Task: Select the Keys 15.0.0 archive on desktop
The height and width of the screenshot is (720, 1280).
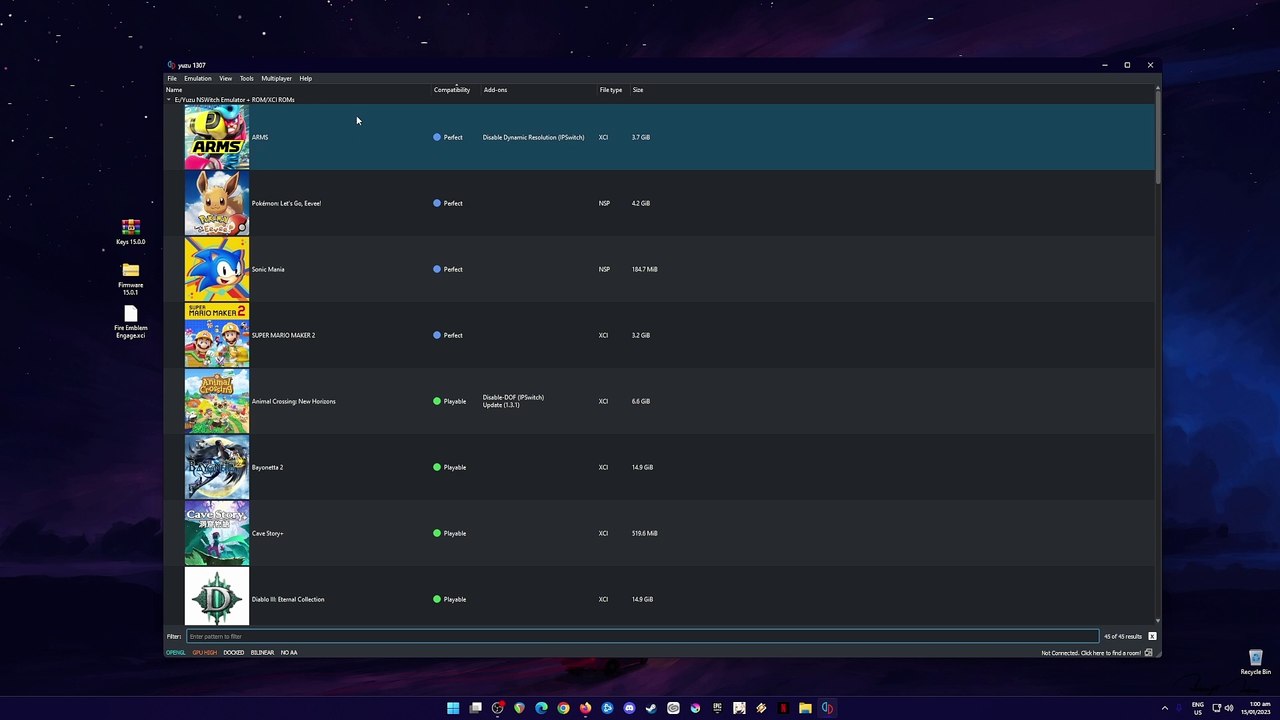Action: click(130, 232)
